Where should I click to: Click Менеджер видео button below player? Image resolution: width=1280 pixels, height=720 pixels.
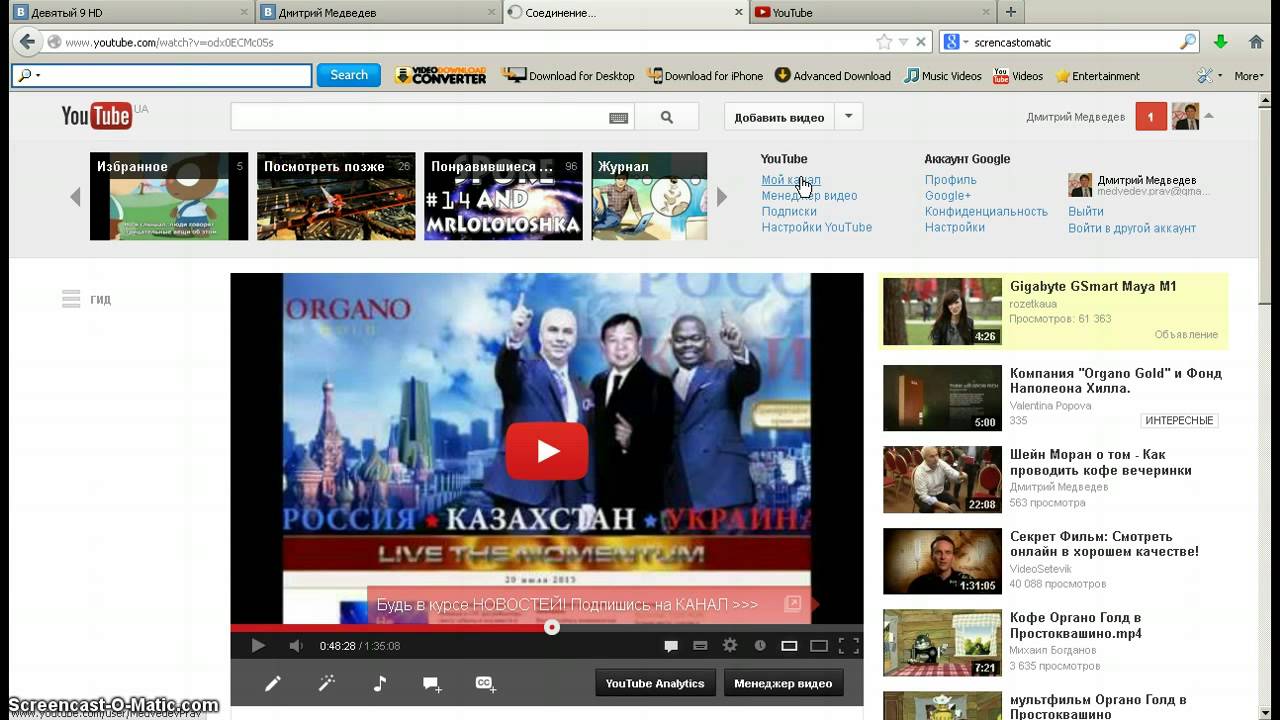pos(783,683)
